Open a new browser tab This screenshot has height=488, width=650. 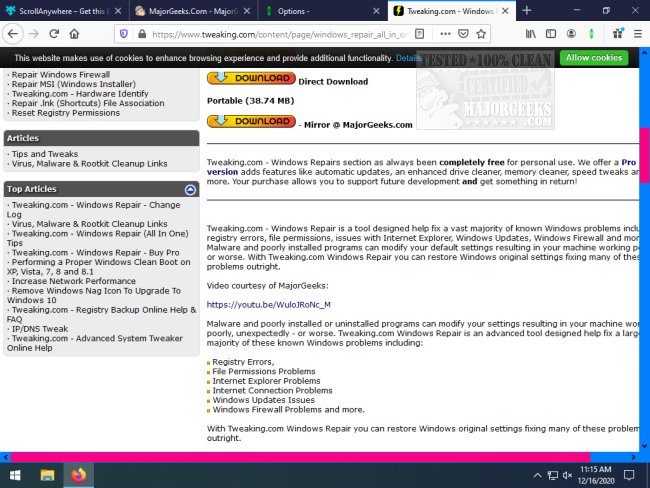point(527,11)
